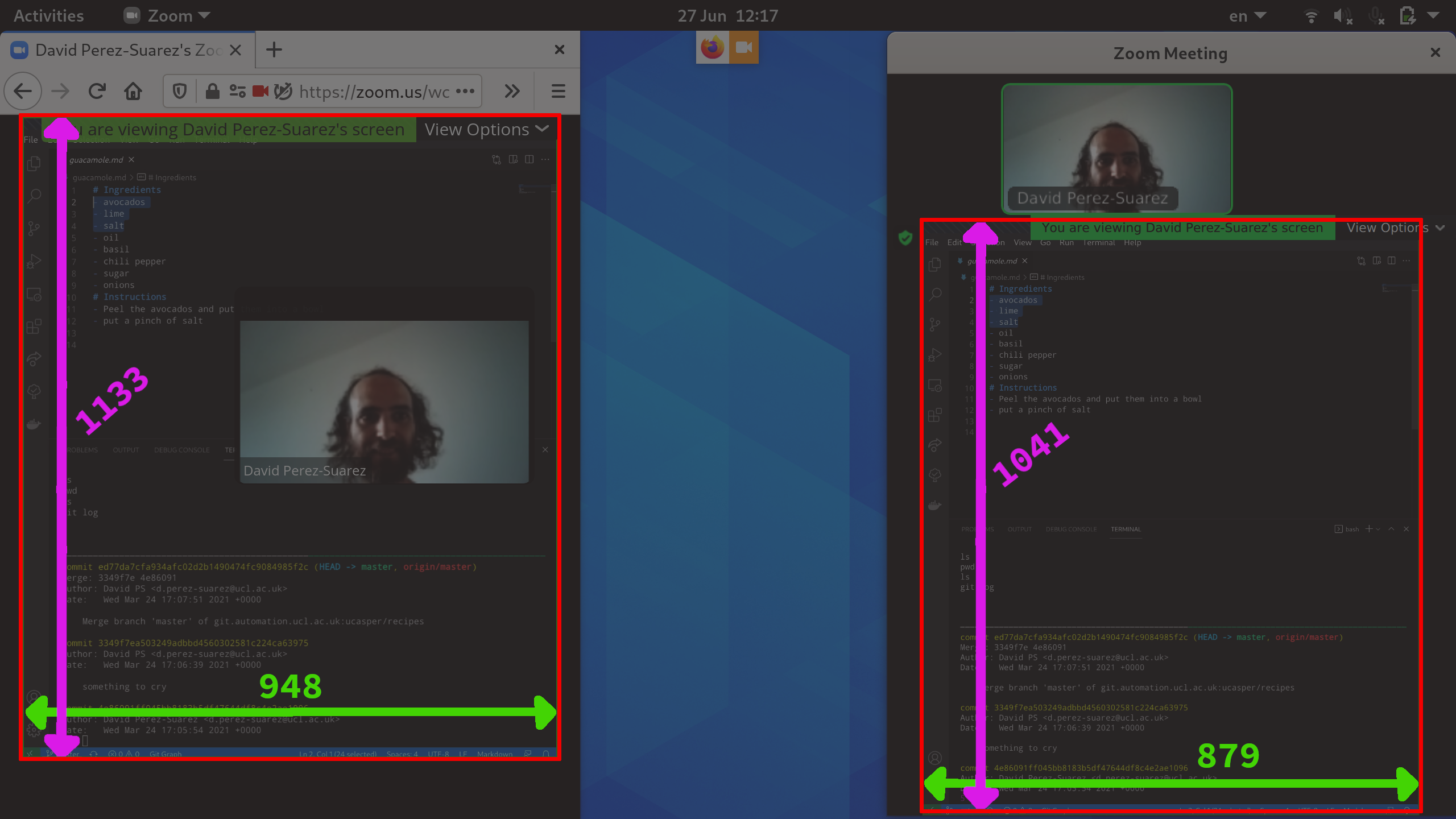This screenshot has height=819, width=1456.
Task: Open the editor more actions ellipsis in Zoom Meeting
Action: (x=1407, y=261)
